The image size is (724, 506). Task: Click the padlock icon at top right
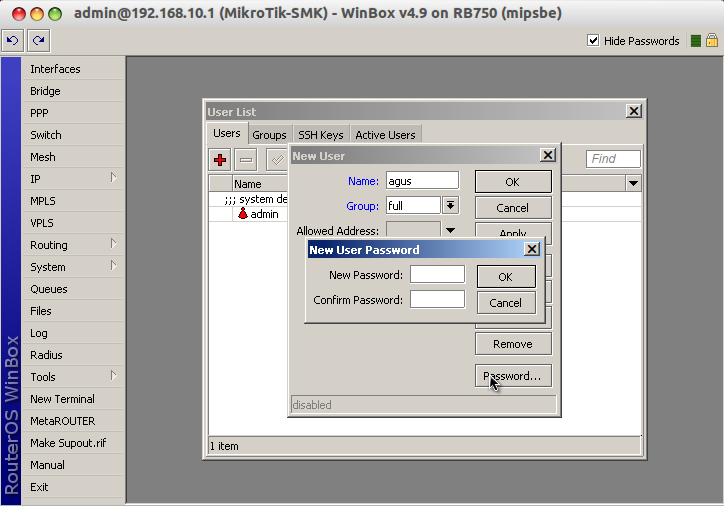712,40
